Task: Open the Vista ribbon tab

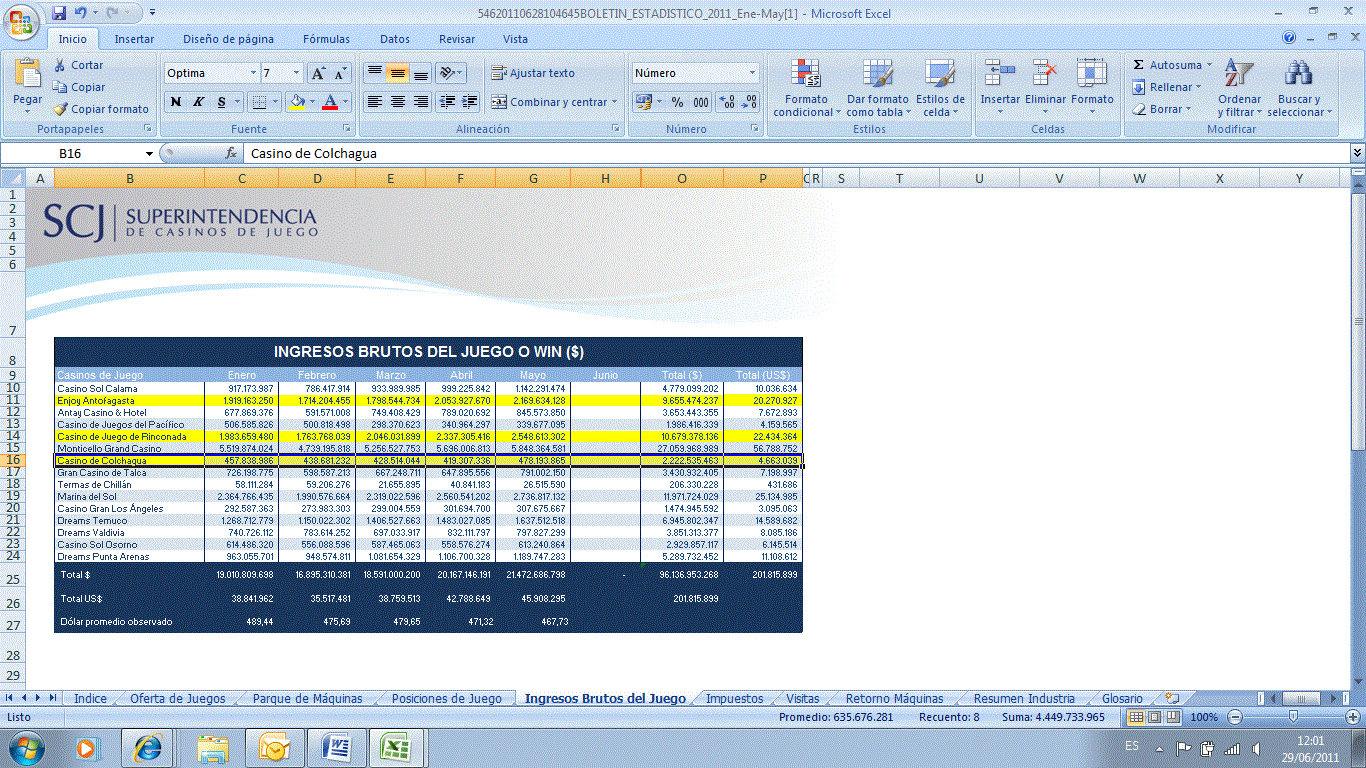Action: 515,39
